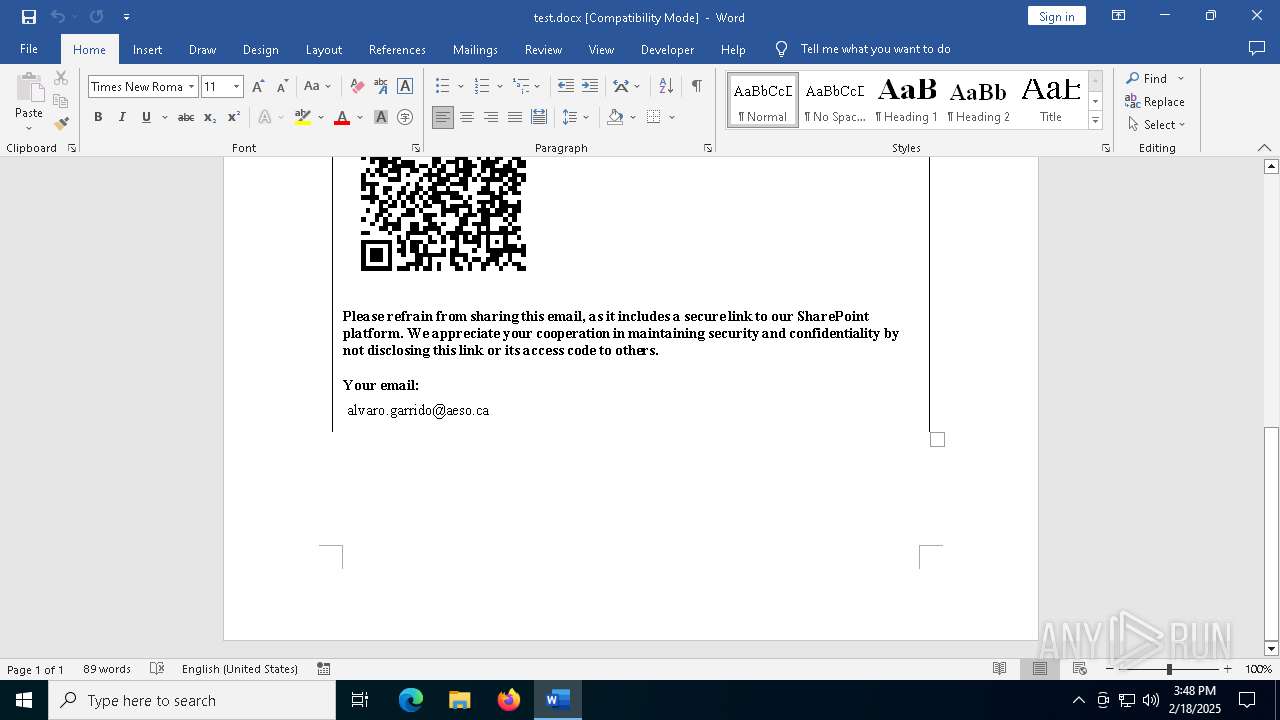Screen dimensions: 1280x720
Task: Switch to the Review tab
Action: tap(543, 49)
